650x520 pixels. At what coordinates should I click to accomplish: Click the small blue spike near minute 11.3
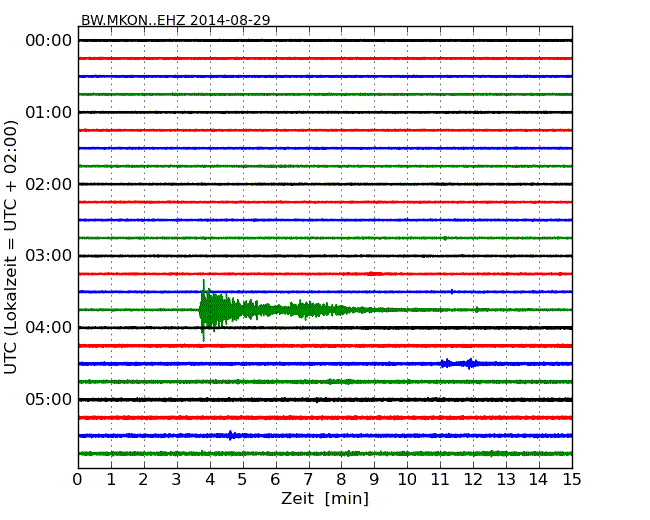[x=452, y=292]
